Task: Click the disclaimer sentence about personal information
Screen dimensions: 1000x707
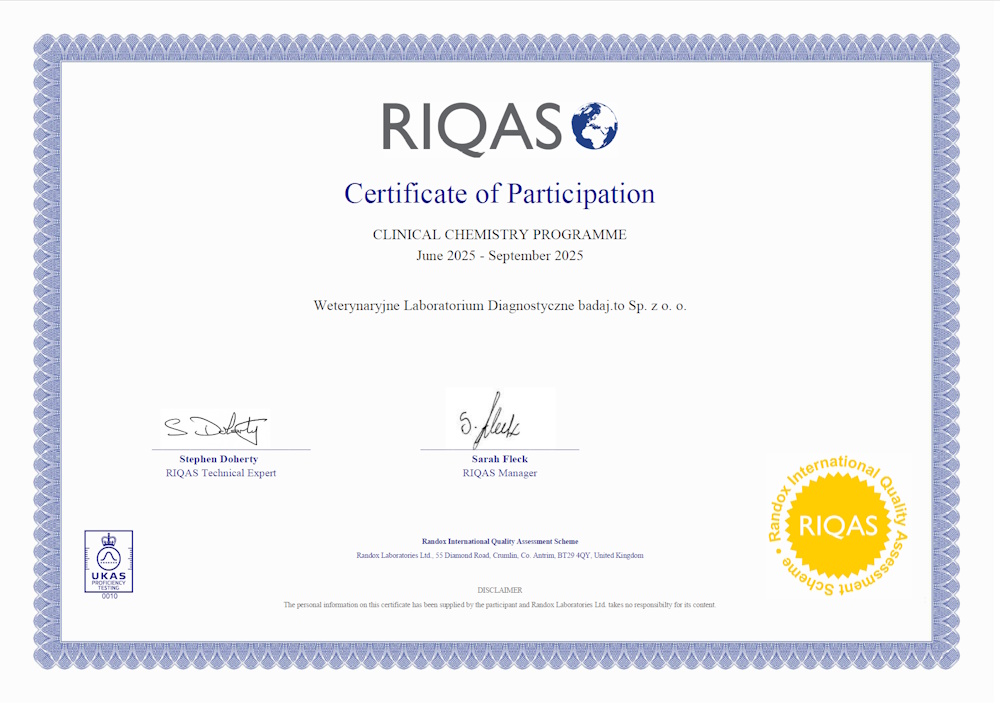Action: coord(499,605)
